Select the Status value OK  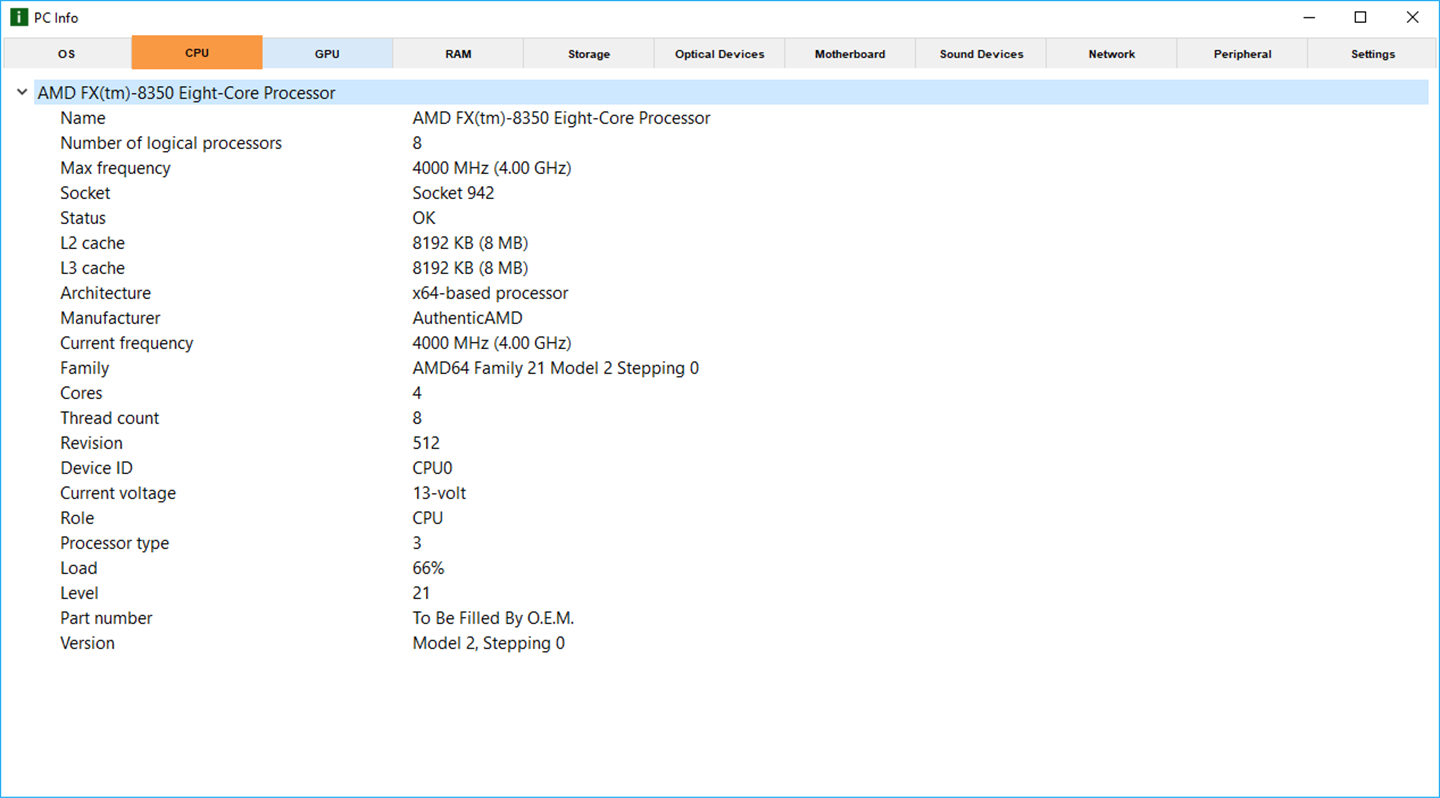pyautogui.click(x=424, y=218)
